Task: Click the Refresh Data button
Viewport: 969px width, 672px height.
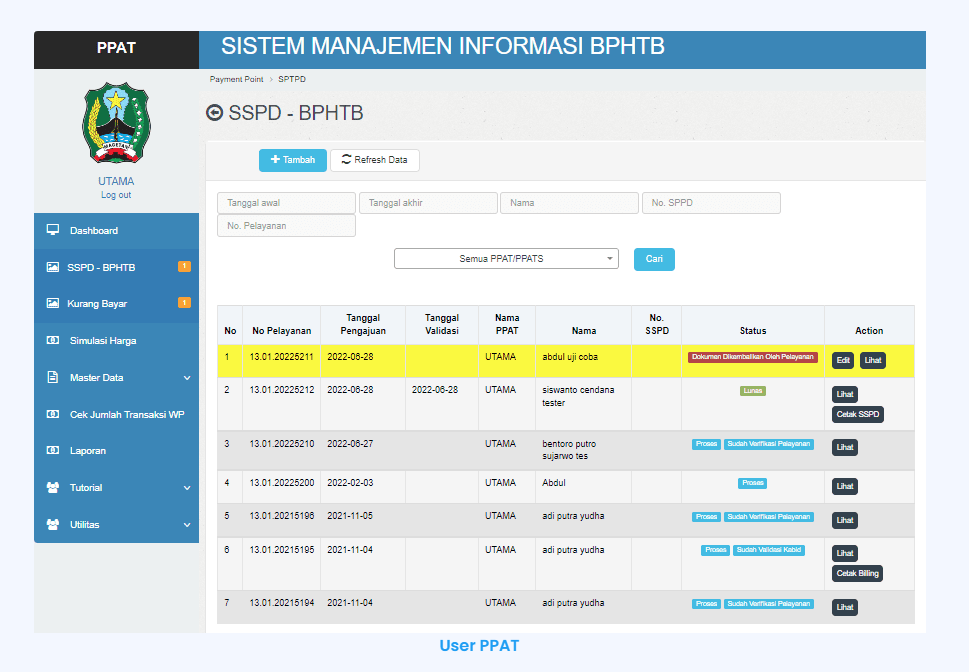Action: tap(374, 160)
